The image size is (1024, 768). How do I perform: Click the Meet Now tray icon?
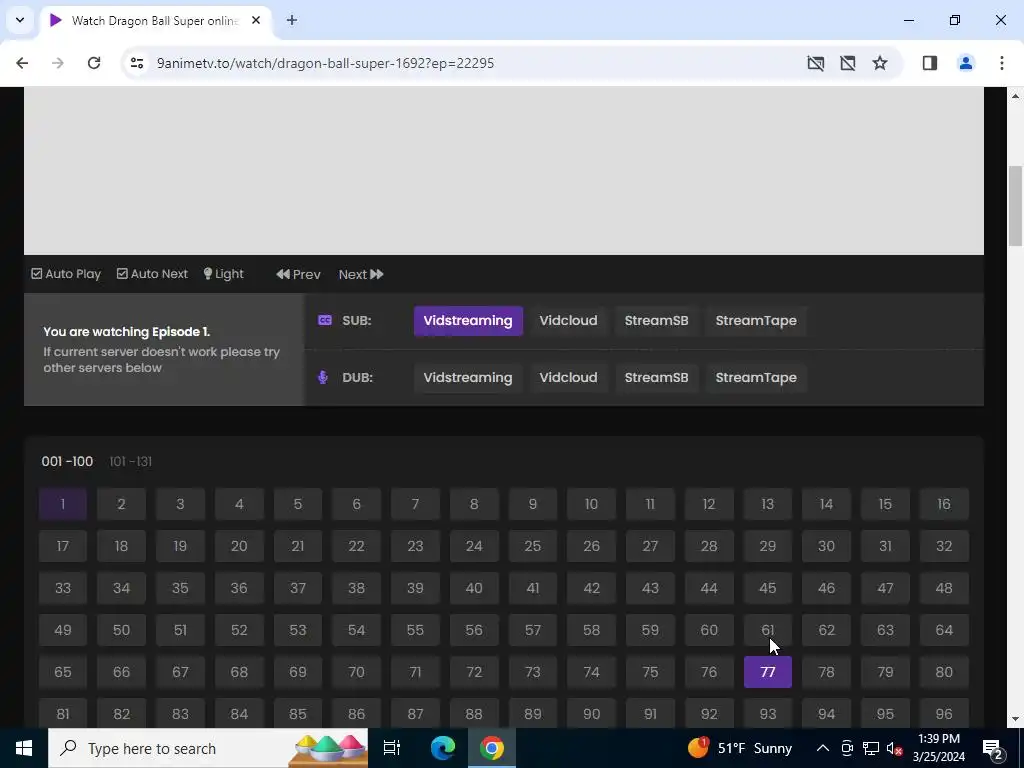click(x=847, y=748)
